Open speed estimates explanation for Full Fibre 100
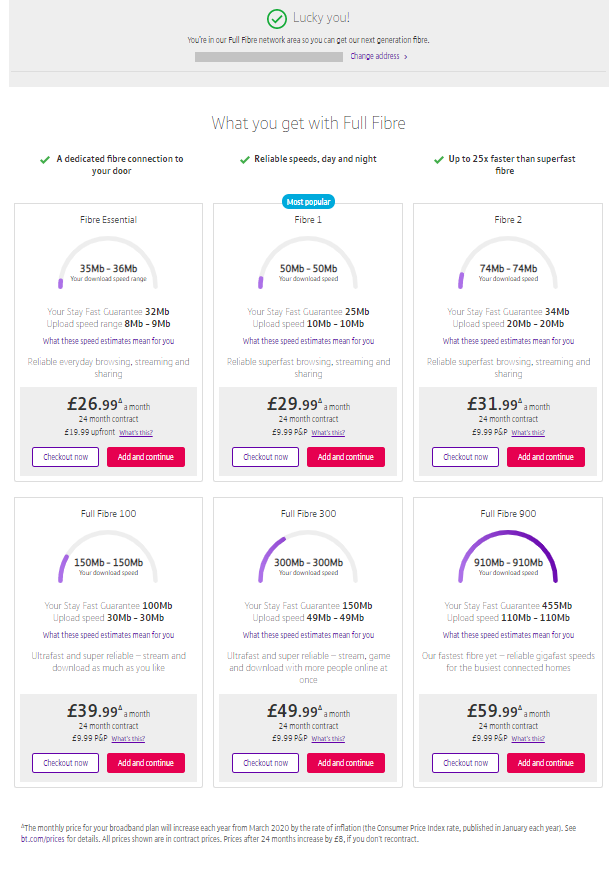Screen dimensions: 613x873 pos(108,635)
